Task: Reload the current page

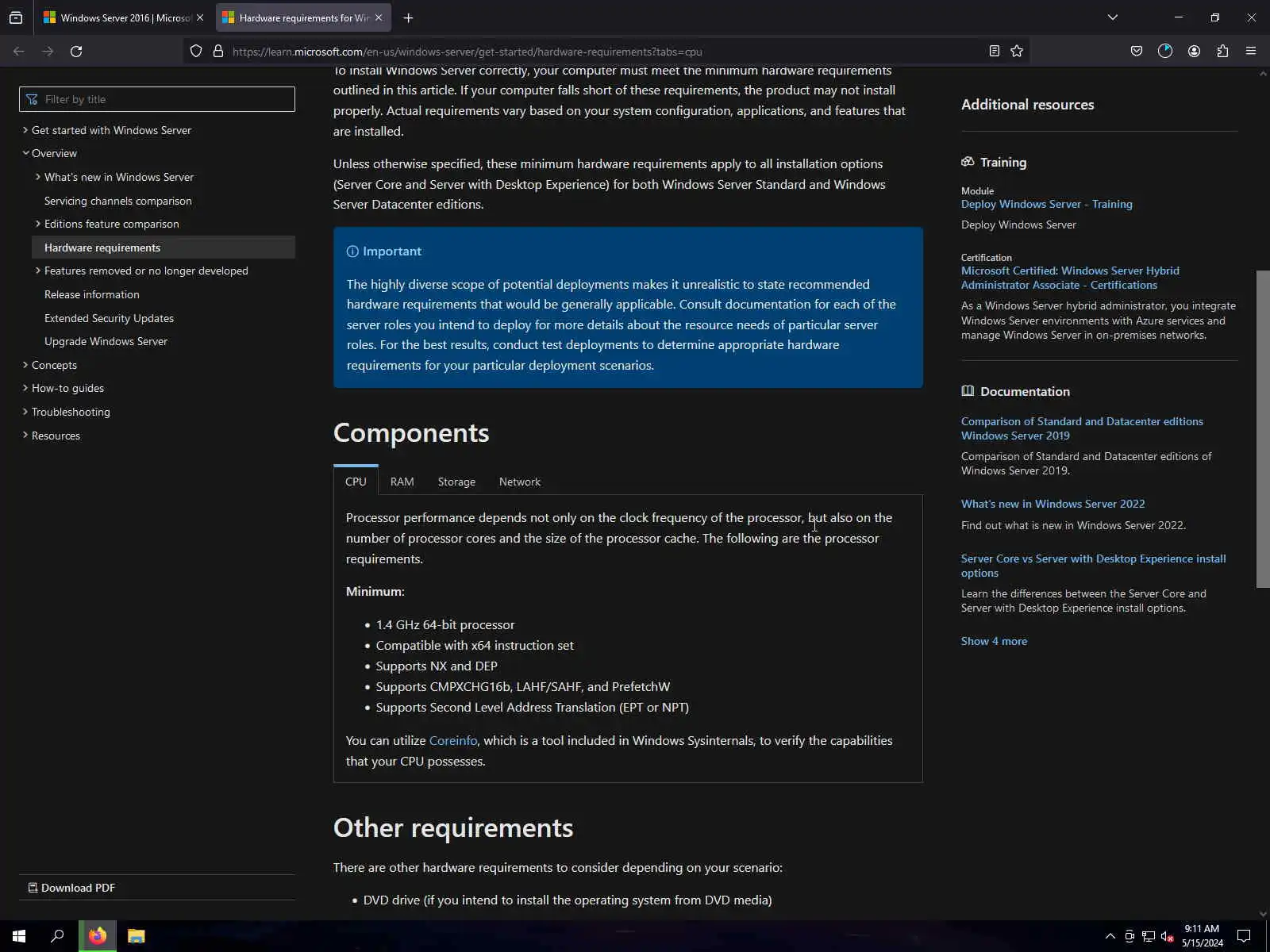Action: pyautogui.click(x=76, y=52)
